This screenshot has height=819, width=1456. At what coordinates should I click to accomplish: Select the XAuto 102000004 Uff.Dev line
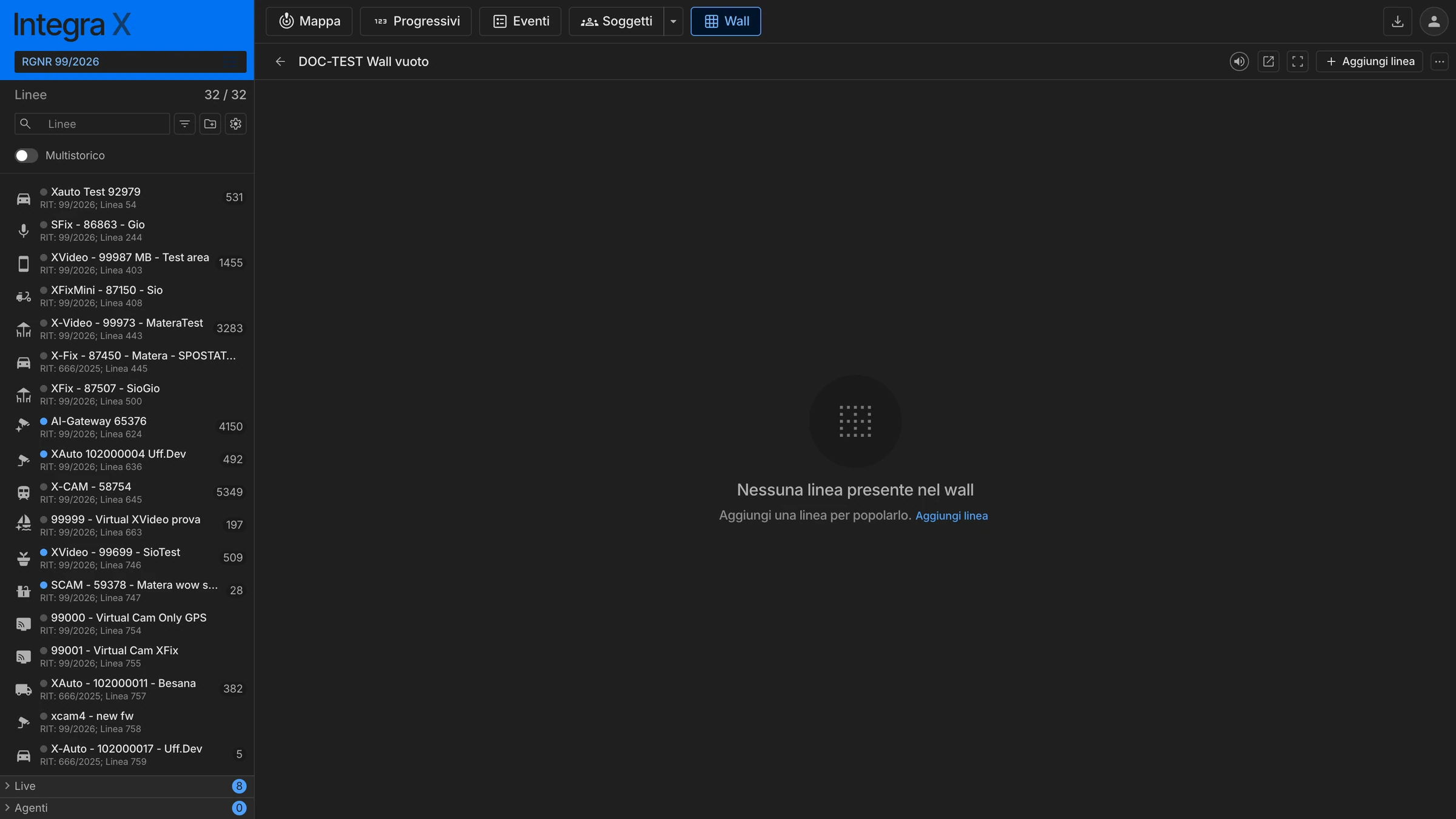[x=127, y=460]
